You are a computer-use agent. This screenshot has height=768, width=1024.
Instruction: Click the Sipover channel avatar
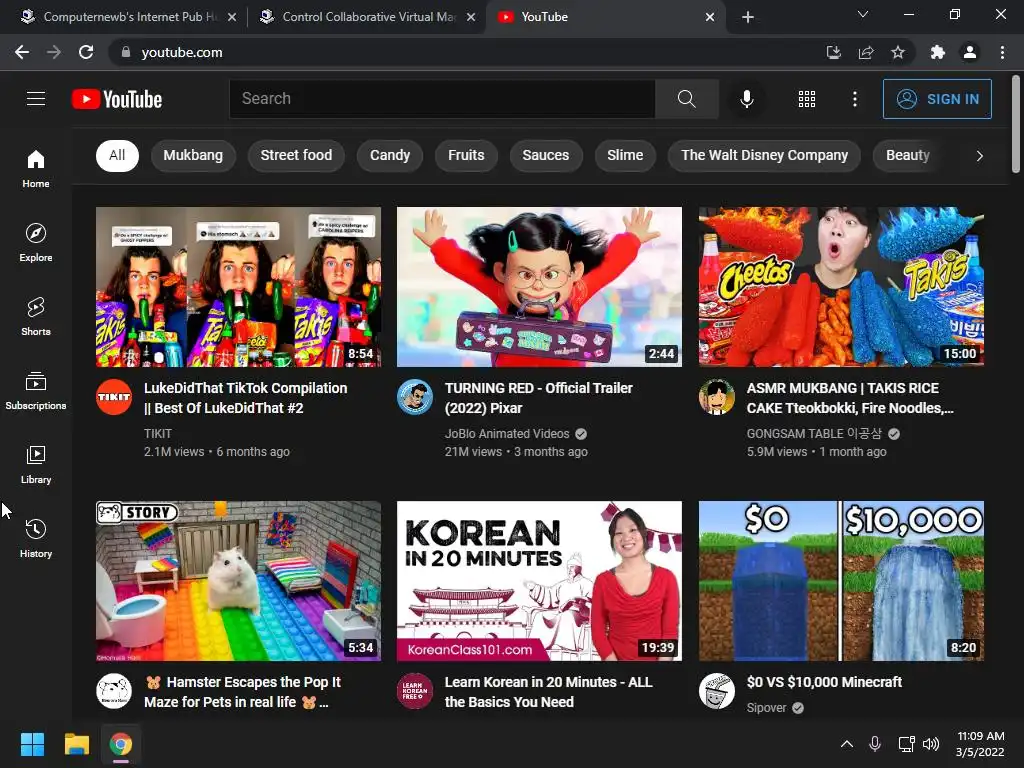[x=716, y=691]
